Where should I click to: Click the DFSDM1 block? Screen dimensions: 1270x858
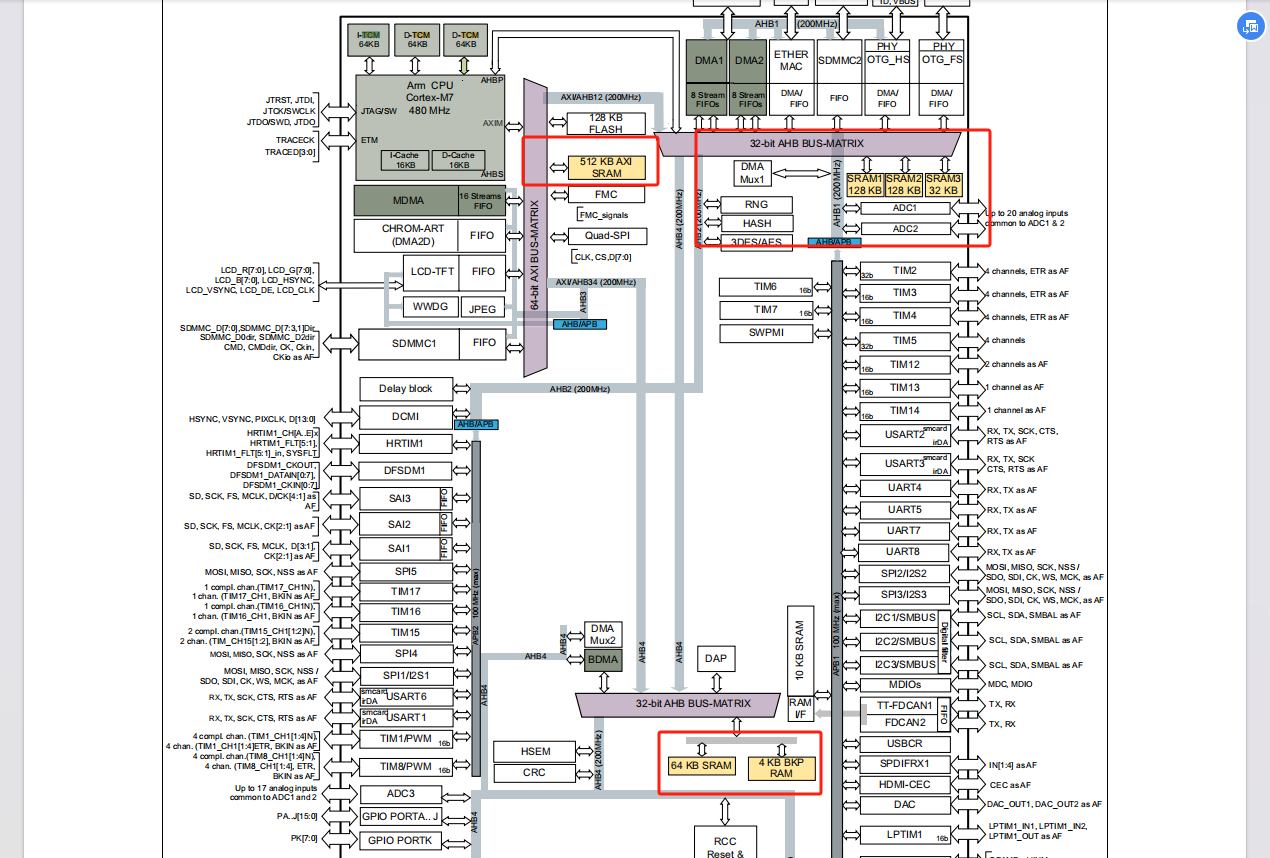(406, 470)
